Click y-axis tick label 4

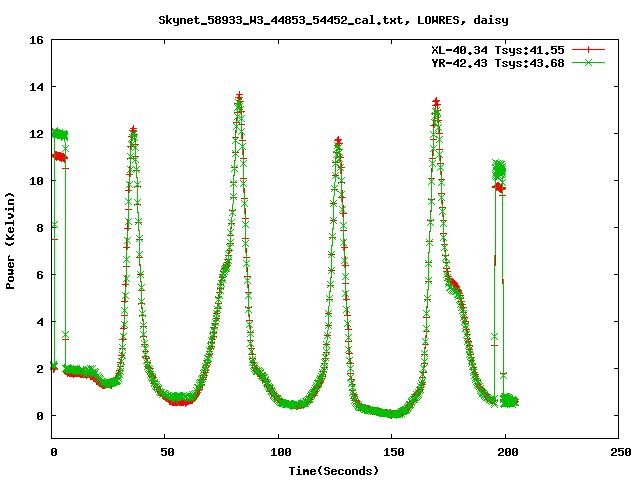[x=40, y=322]
